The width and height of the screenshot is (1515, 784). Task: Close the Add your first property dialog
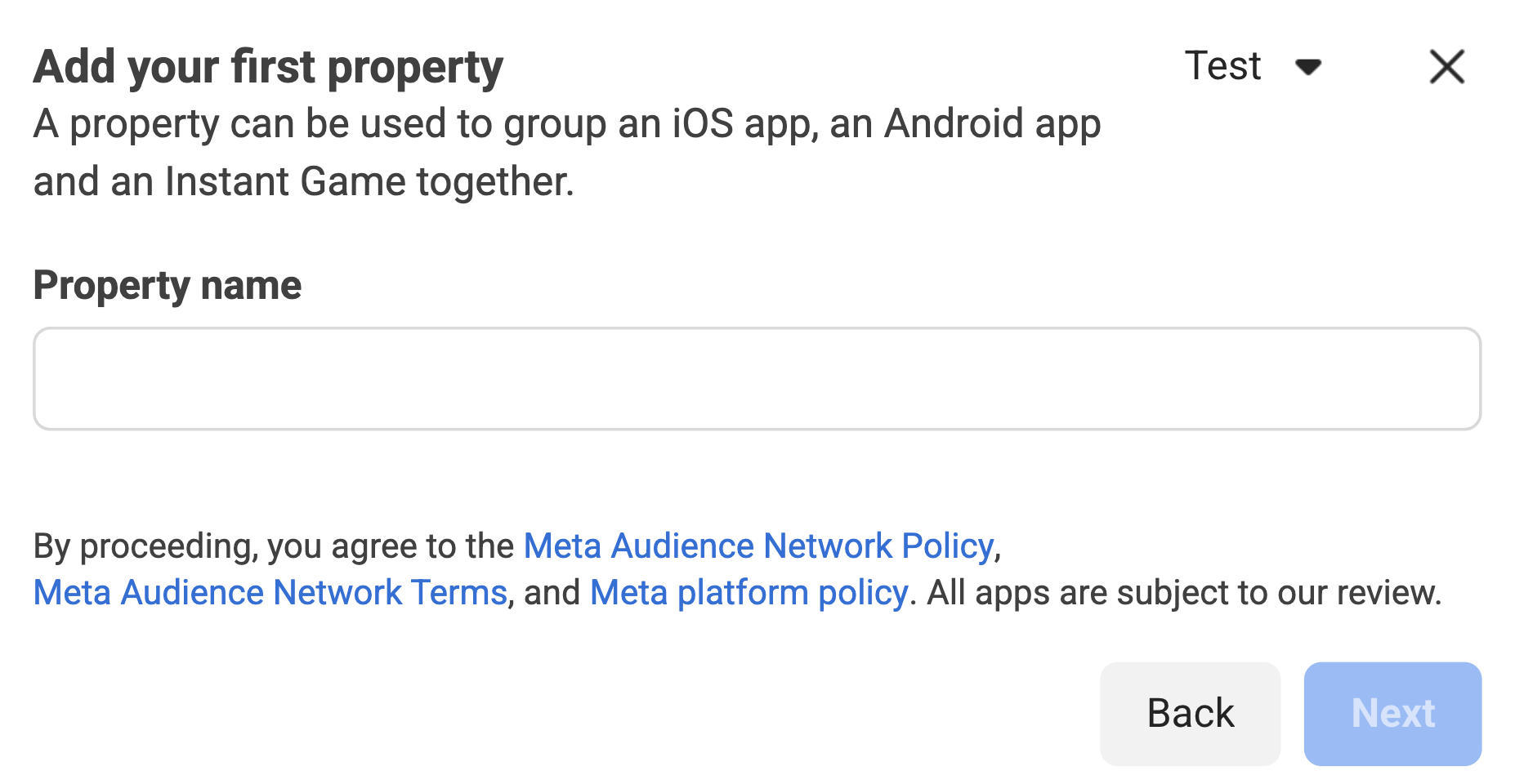(1446, 66)
